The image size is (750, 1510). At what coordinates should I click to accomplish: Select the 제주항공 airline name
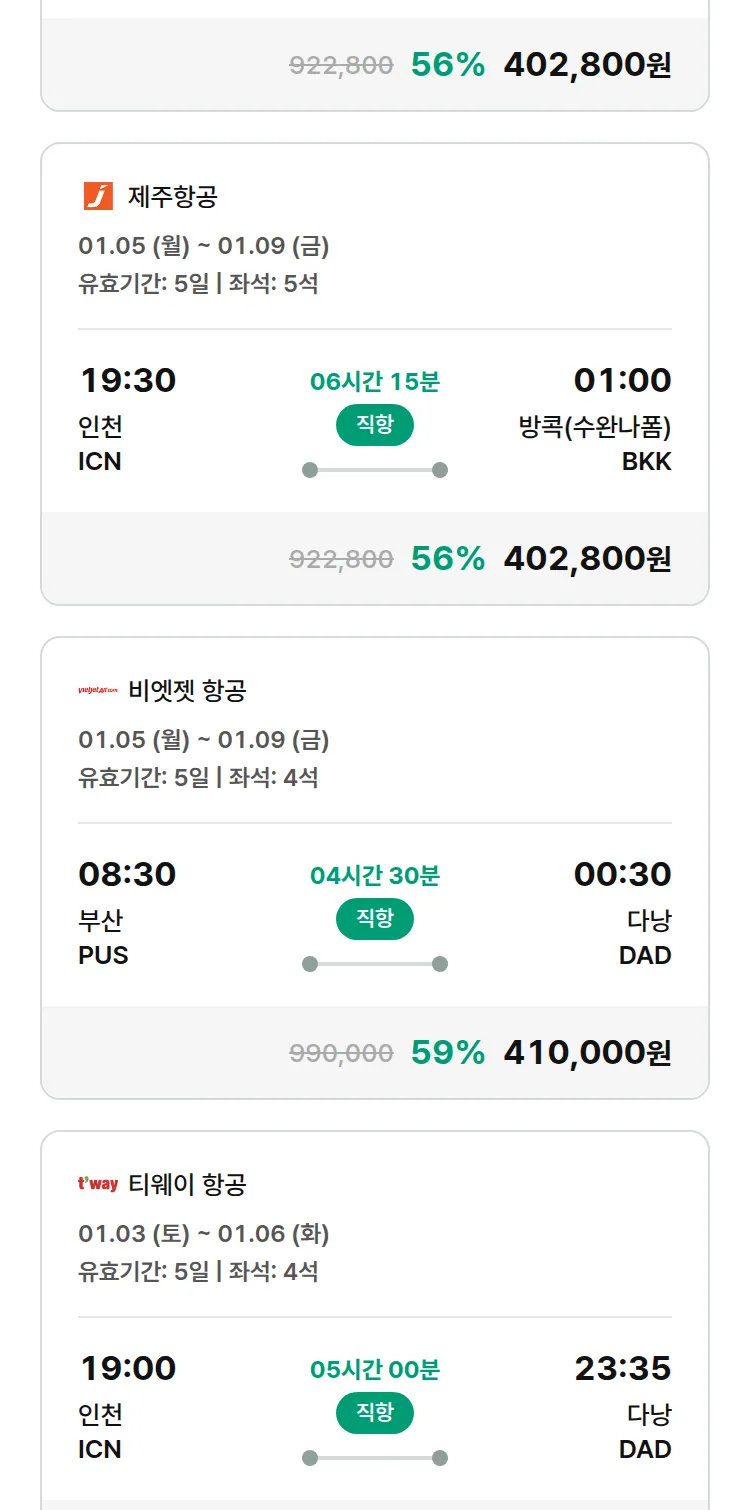(172, 196)
